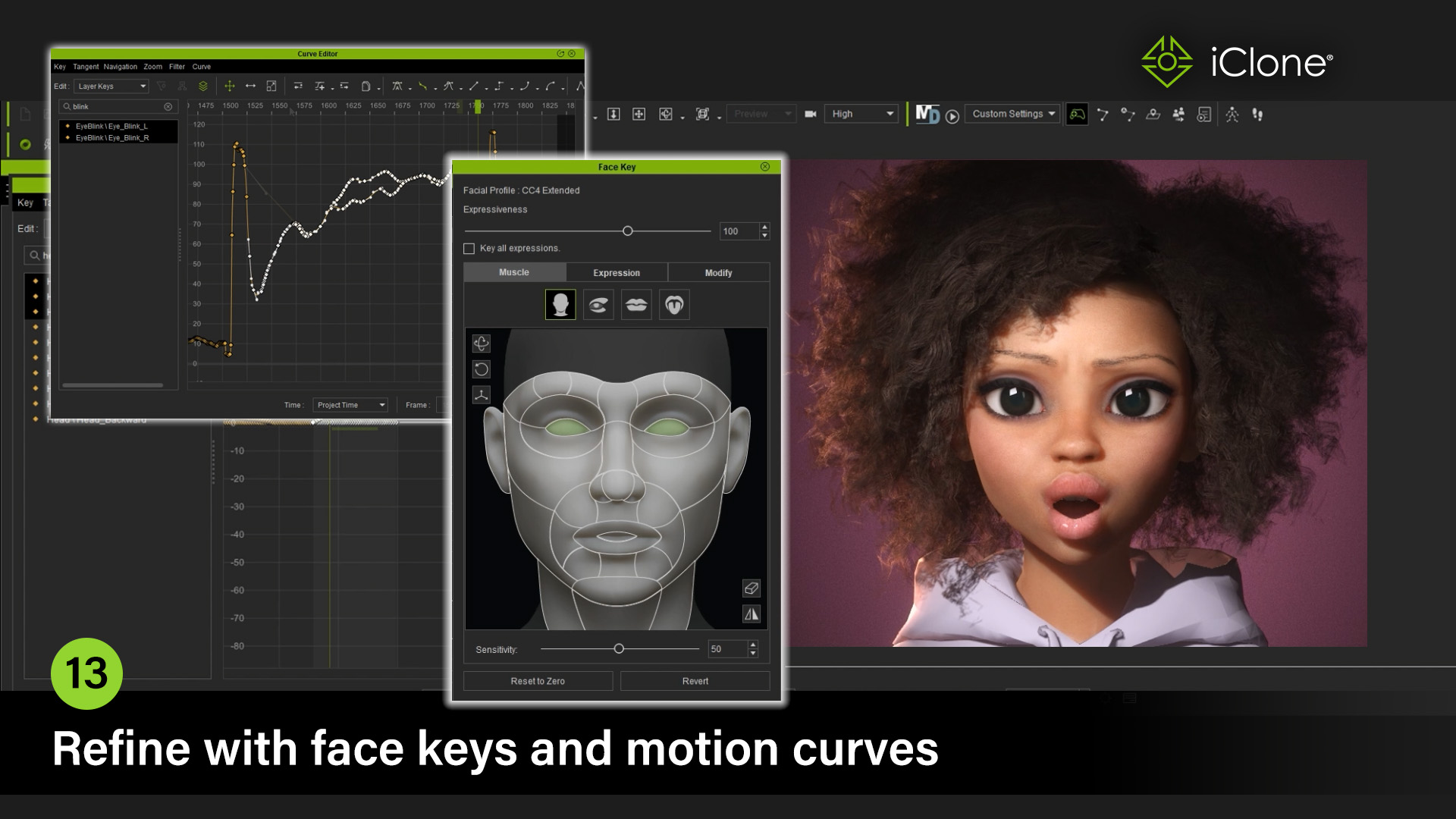
Task: Toggle the layer stack icon in Curve Editor
Action: coord(202,85)
